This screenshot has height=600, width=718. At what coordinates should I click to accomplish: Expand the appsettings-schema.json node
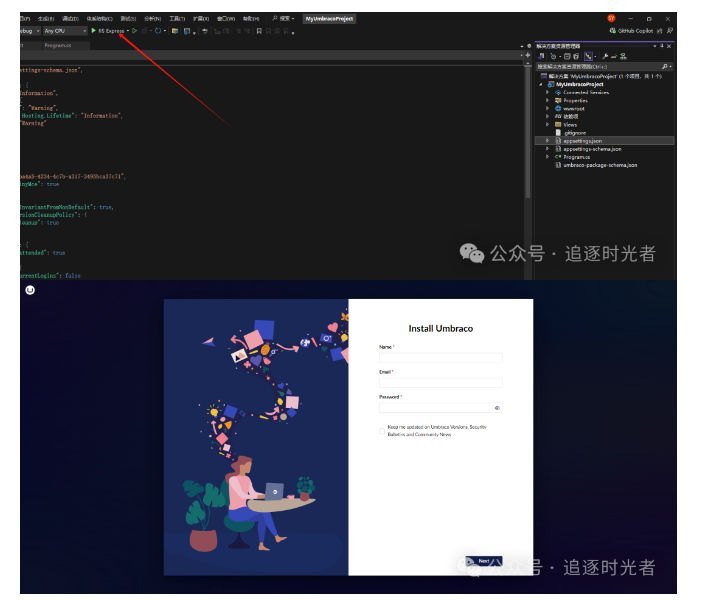pos(547,149)
